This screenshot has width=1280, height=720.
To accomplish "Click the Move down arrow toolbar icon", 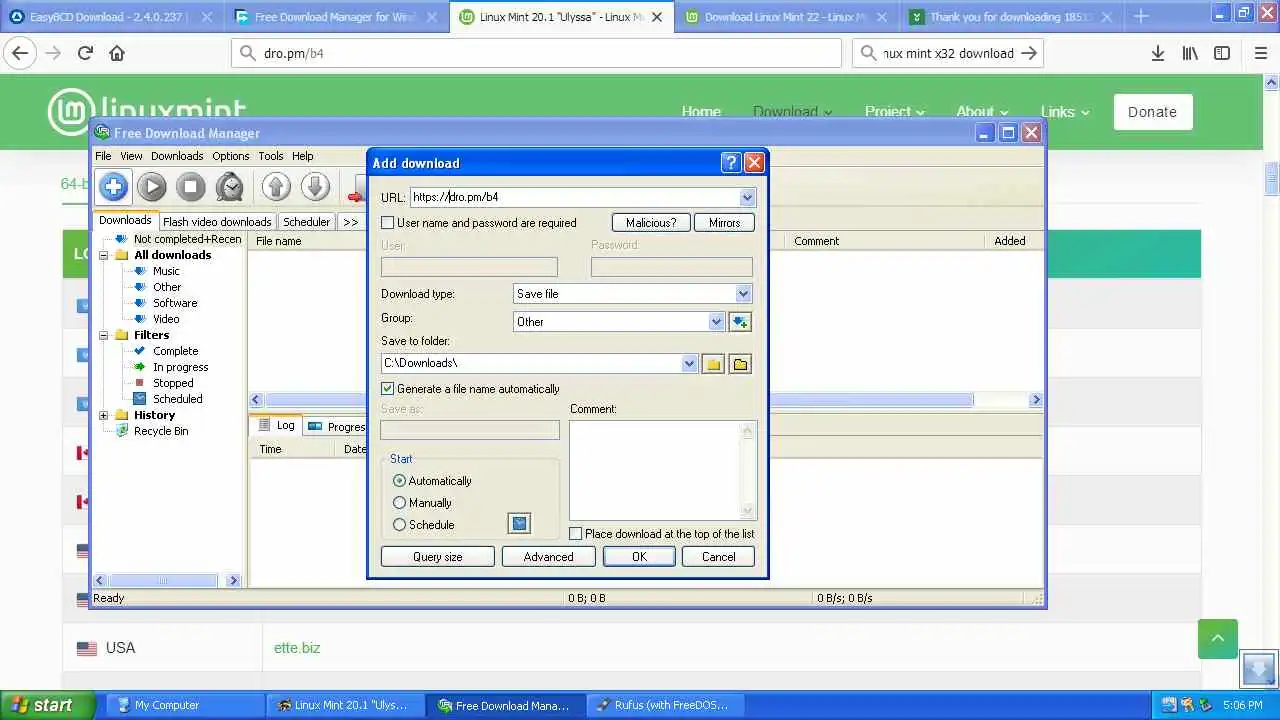I will click(315, 186).
